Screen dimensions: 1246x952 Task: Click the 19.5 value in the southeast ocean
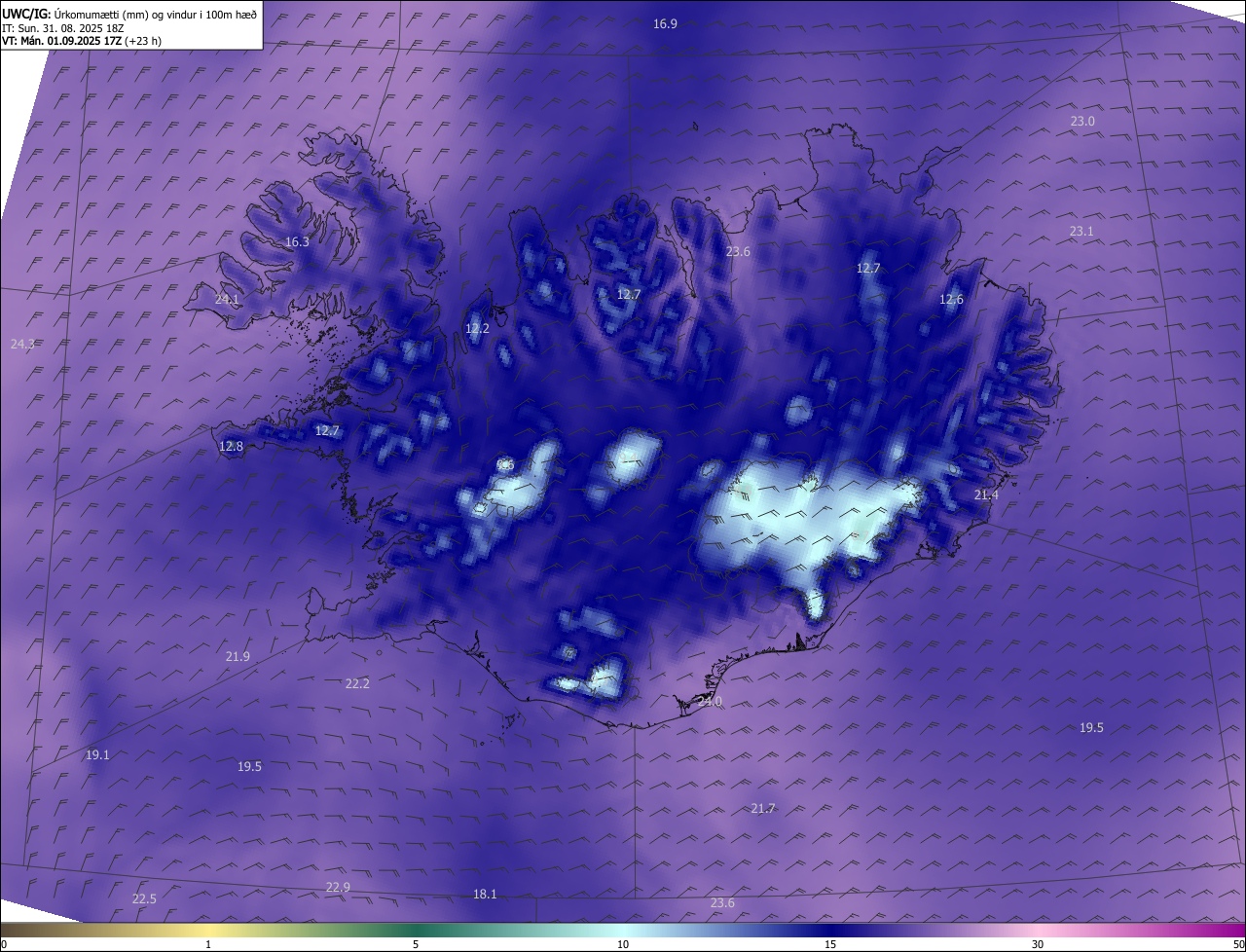tap(1091, 727)
